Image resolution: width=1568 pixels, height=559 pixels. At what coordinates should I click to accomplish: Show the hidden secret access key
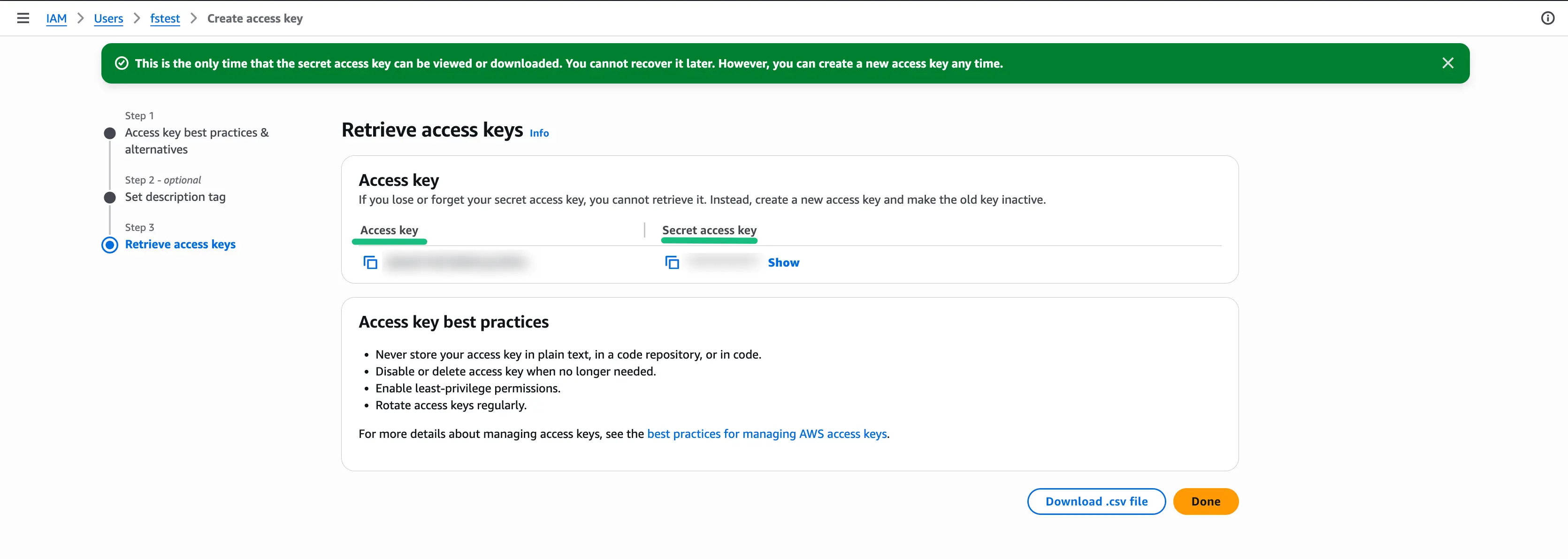tap(783, 262)
